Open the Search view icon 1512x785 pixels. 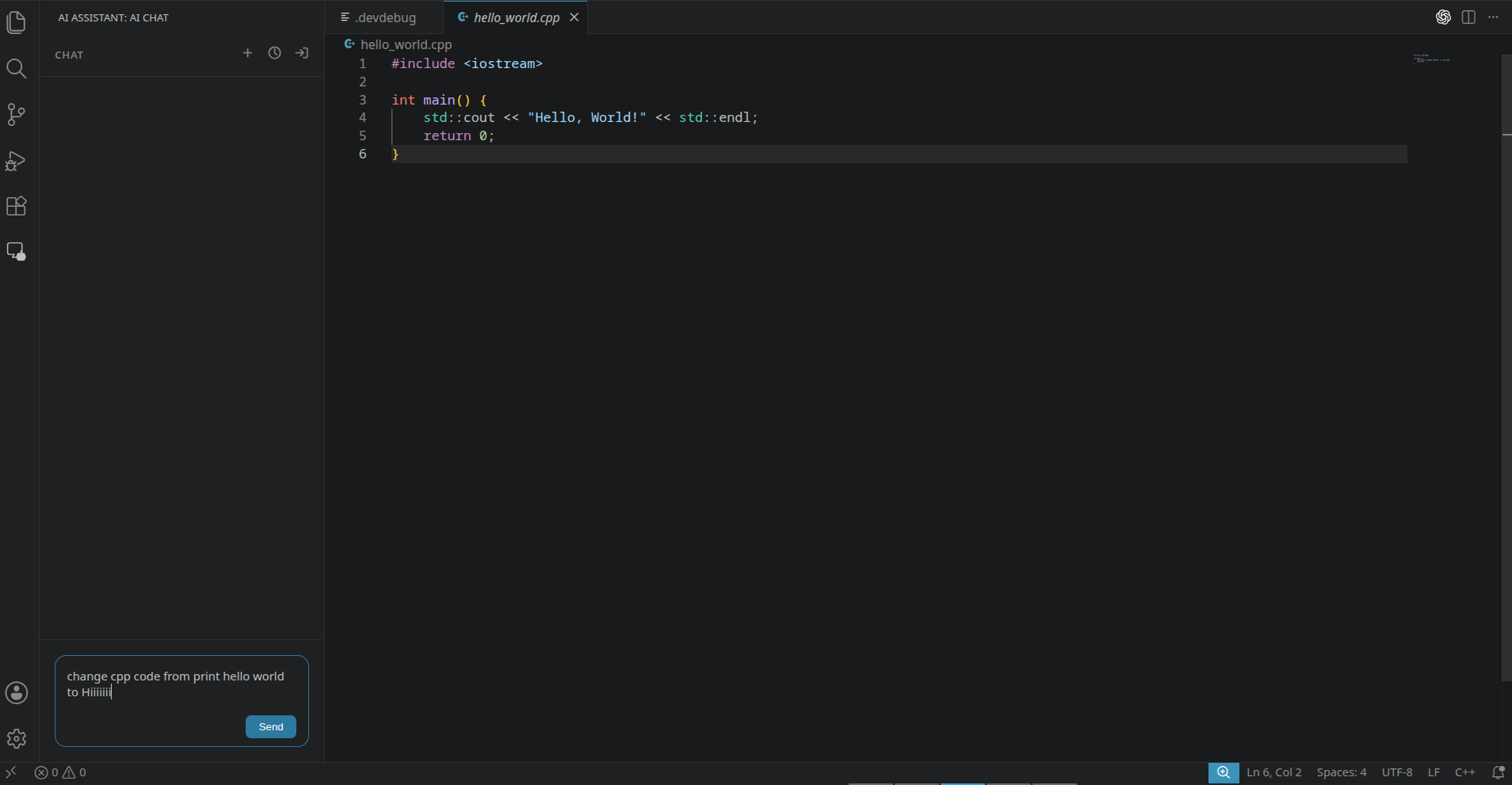pos(17,69)
